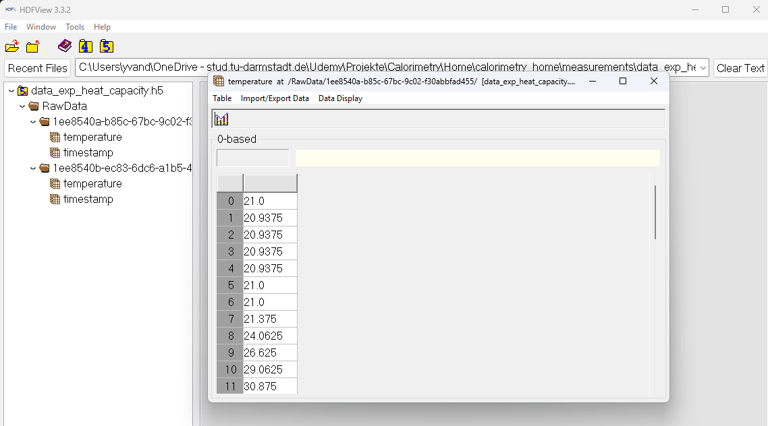Close the temperature table window
768x426 pixels.
654,81
